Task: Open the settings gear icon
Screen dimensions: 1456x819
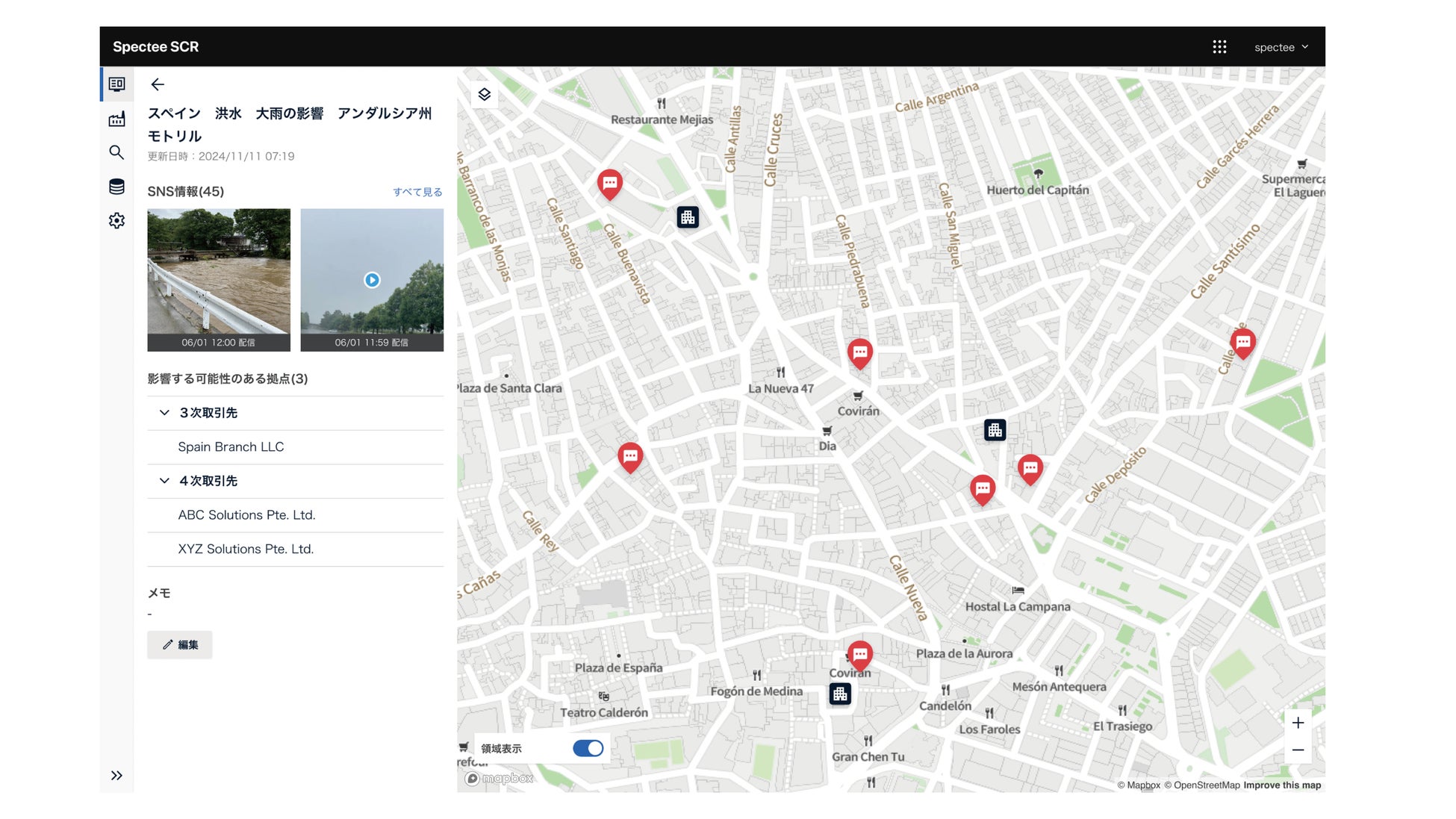Action: tap(116, 221)
